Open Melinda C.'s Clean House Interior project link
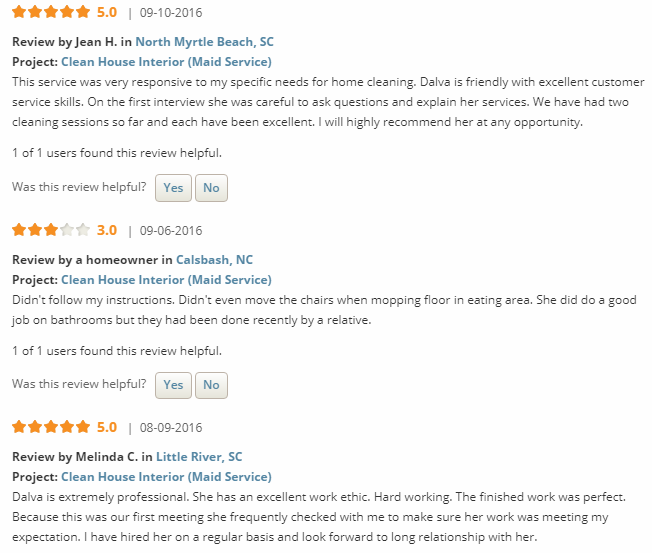Image resolution: width=652 pixels, height=553 pixels. (166, 477)
